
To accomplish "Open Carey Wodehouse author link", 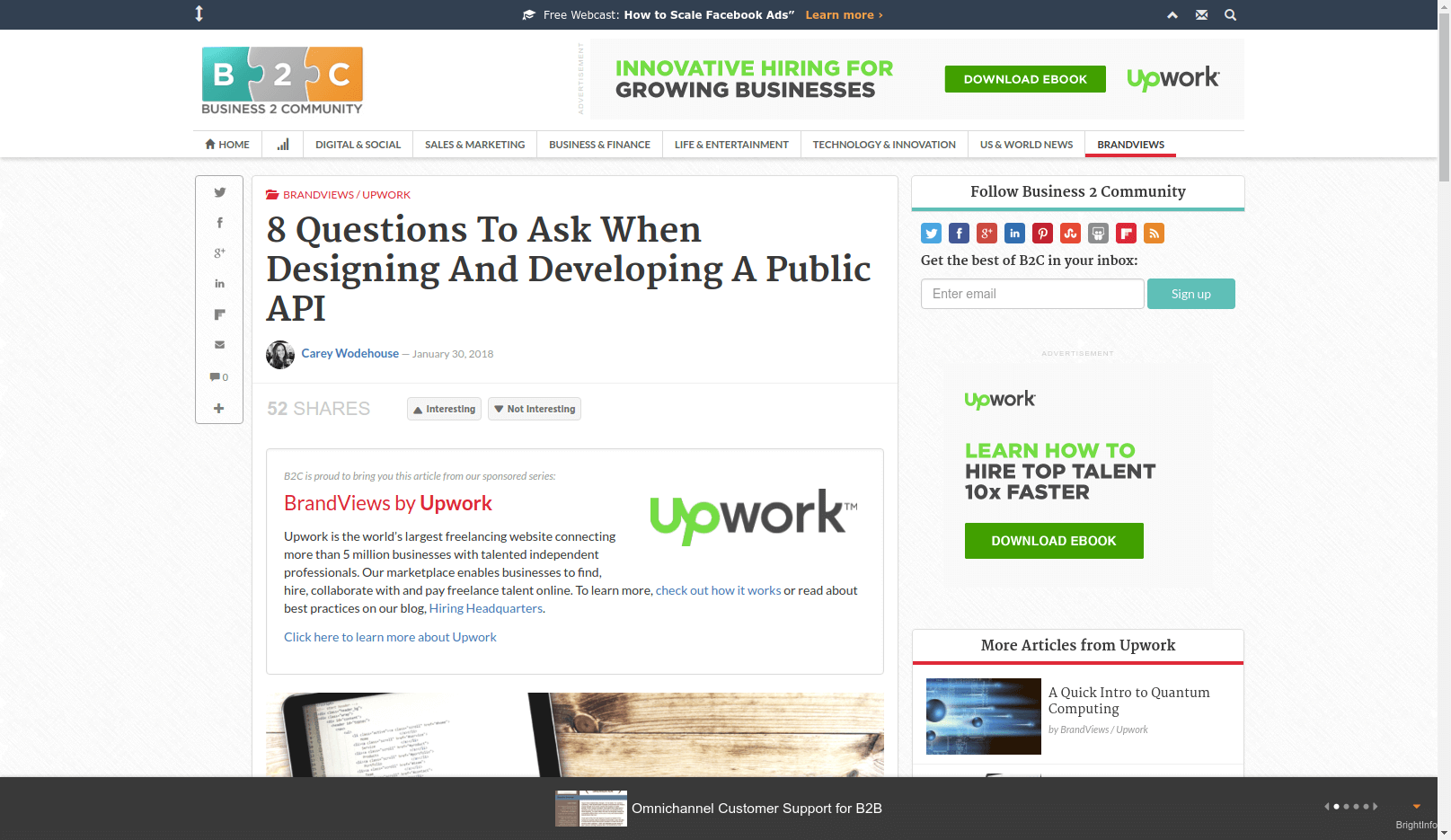I will pyautogui.click(x=350, y=353).
